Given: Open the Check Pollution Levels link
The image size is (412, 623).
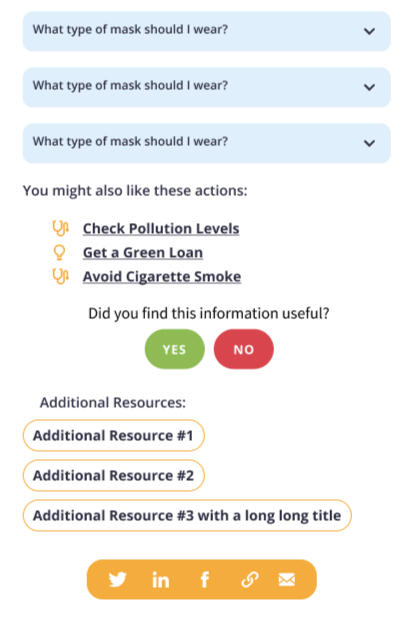Looking at the screenshot, I should (161, 228).
